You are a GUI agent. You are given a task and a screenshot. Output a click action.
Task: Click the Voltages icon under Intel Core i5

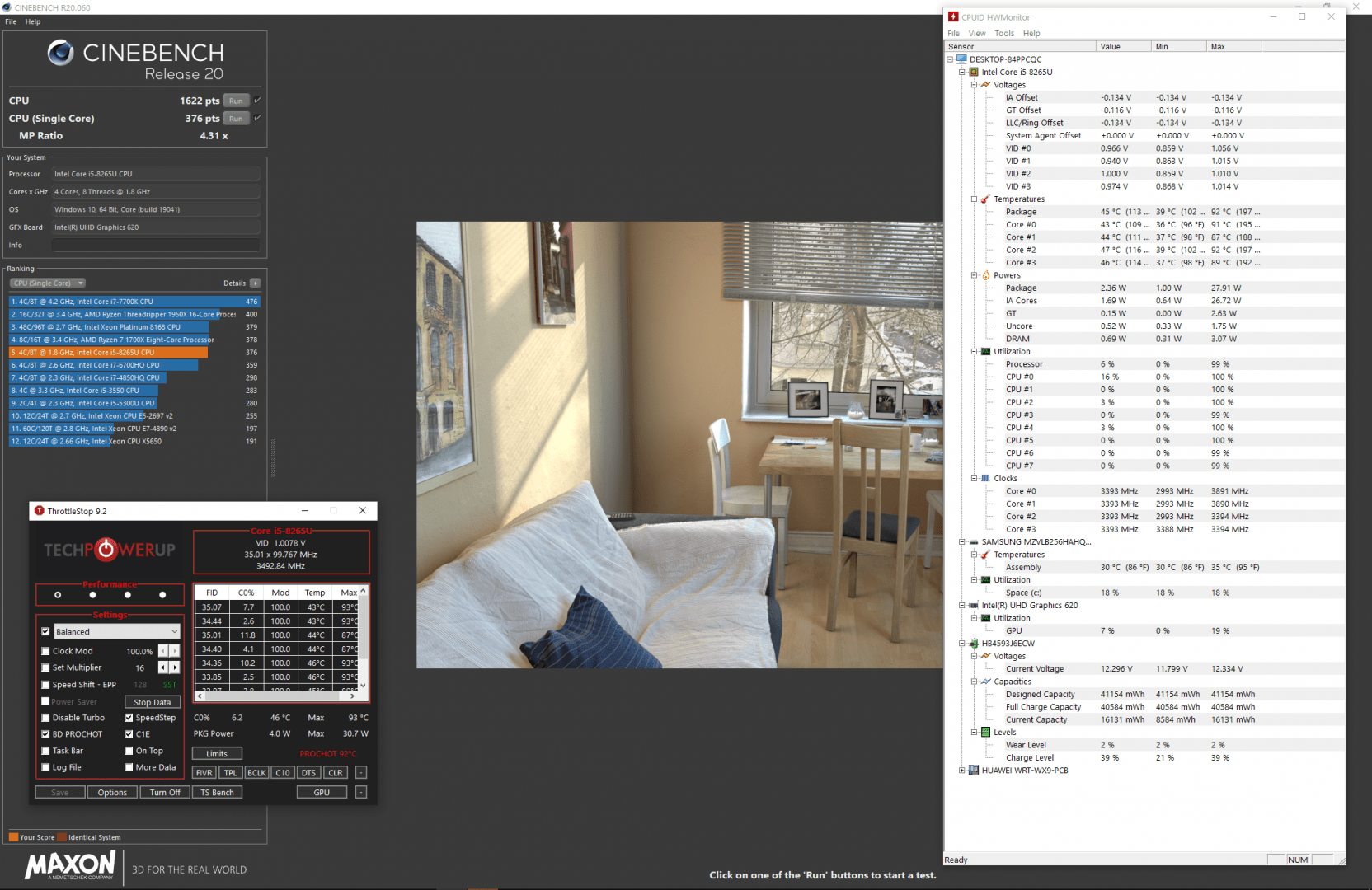[985, 85]
